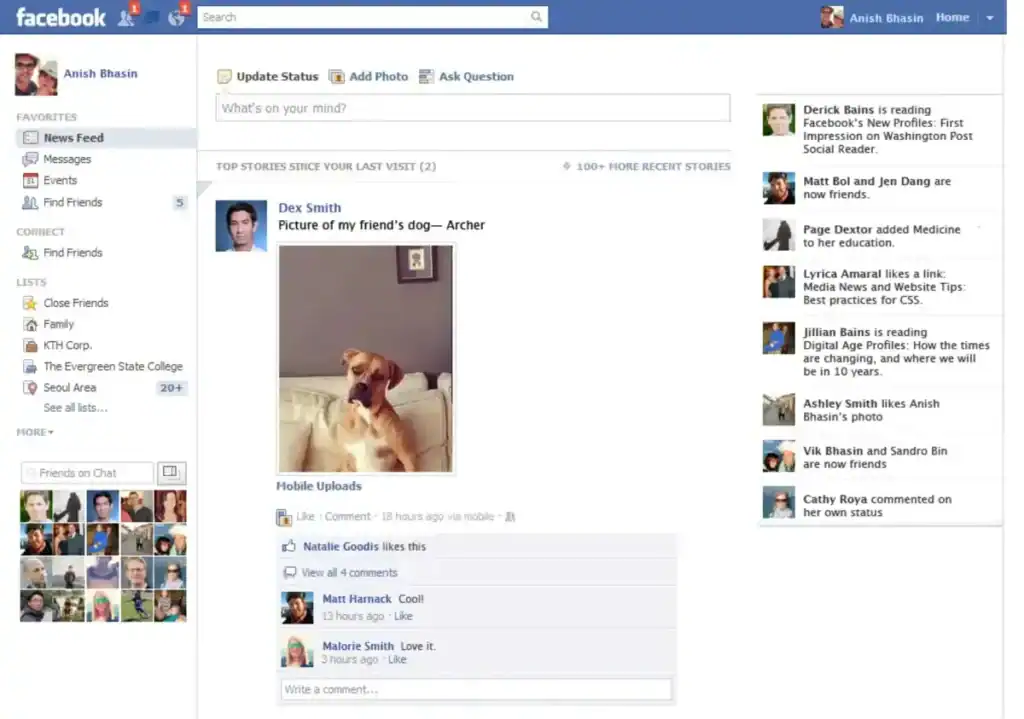
Task: Click the Evergreen State College list icon
Action: point(30,366)
